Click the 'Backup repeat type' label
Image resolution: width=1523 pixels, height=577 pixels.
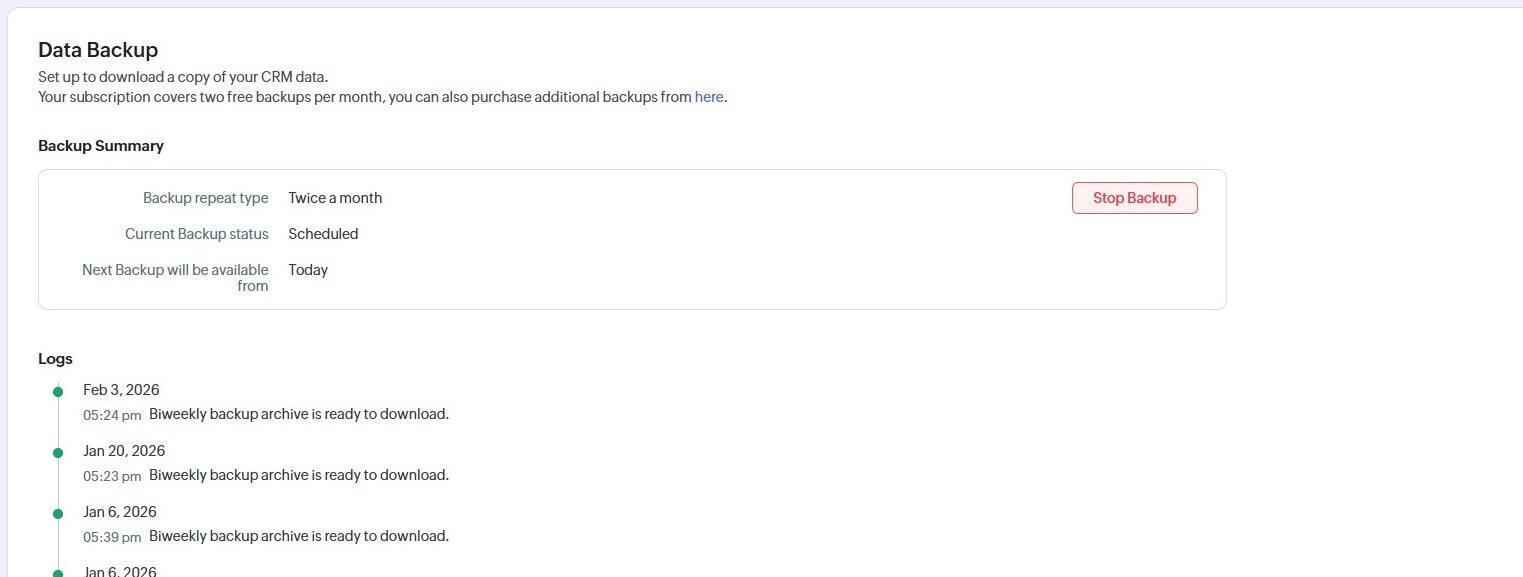pyautogui.click(x=205, y=198)
